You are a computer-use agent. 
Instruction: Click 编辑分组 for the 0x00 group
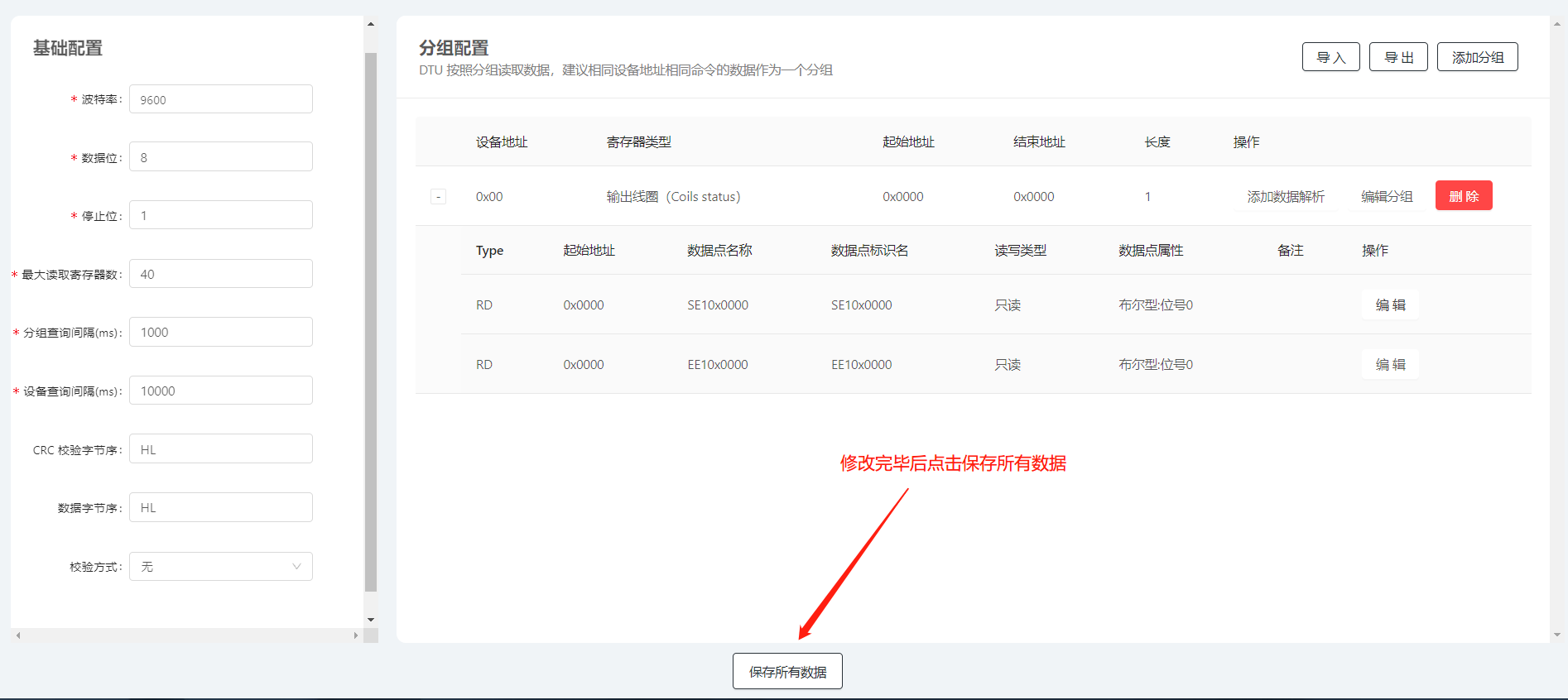point(1387,196)
